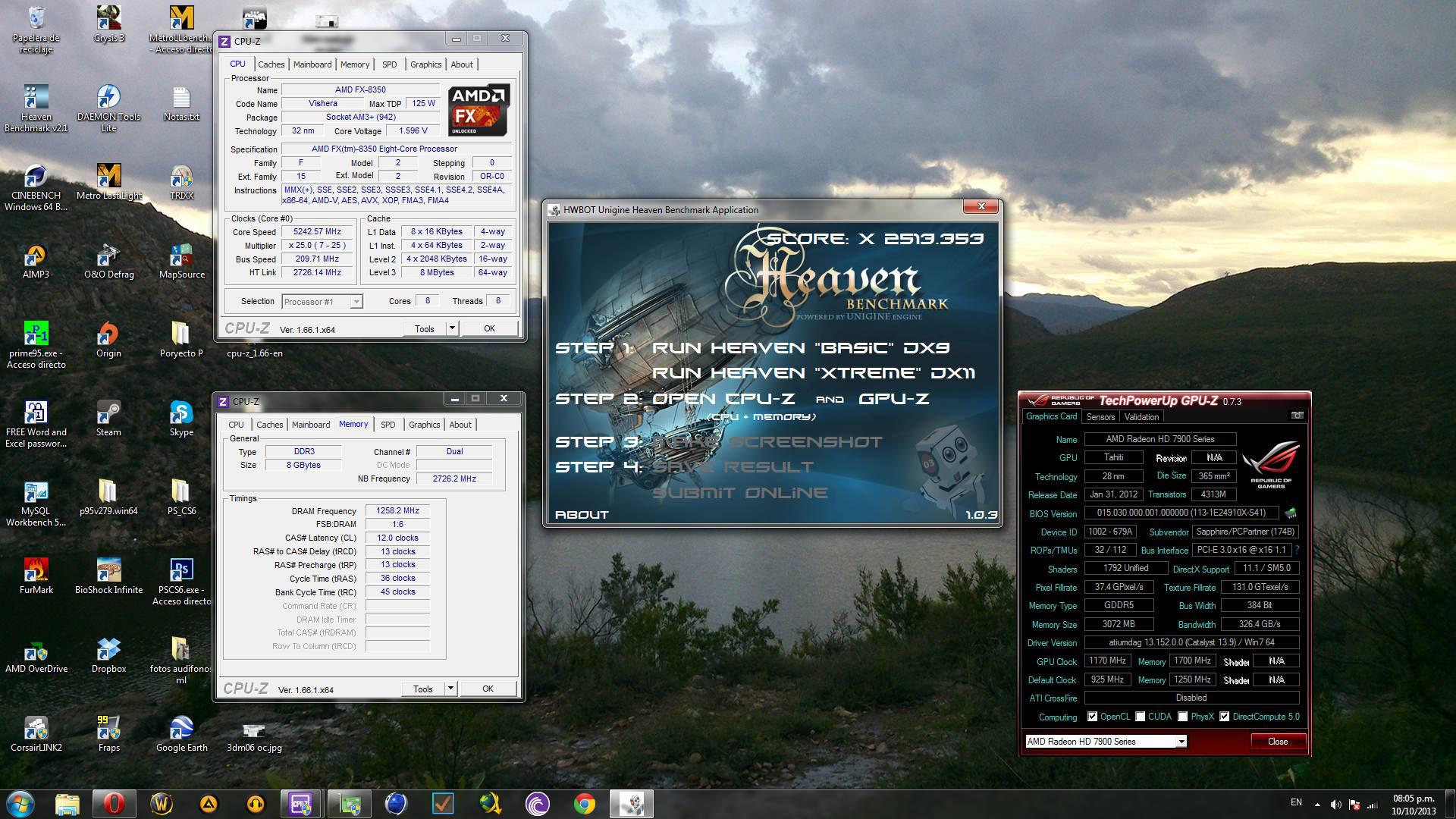Click GPU-Z screenshot camera icon

[x=1297, y=416]
